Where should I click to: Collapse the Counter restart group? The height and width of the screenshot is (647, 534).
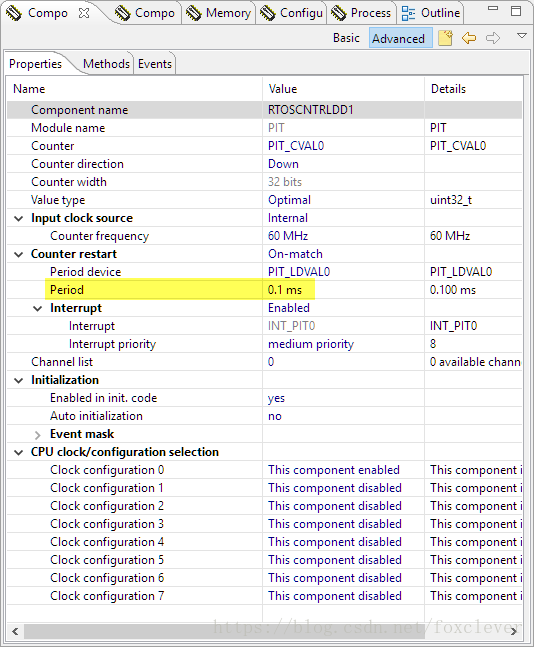pos(19,254)
